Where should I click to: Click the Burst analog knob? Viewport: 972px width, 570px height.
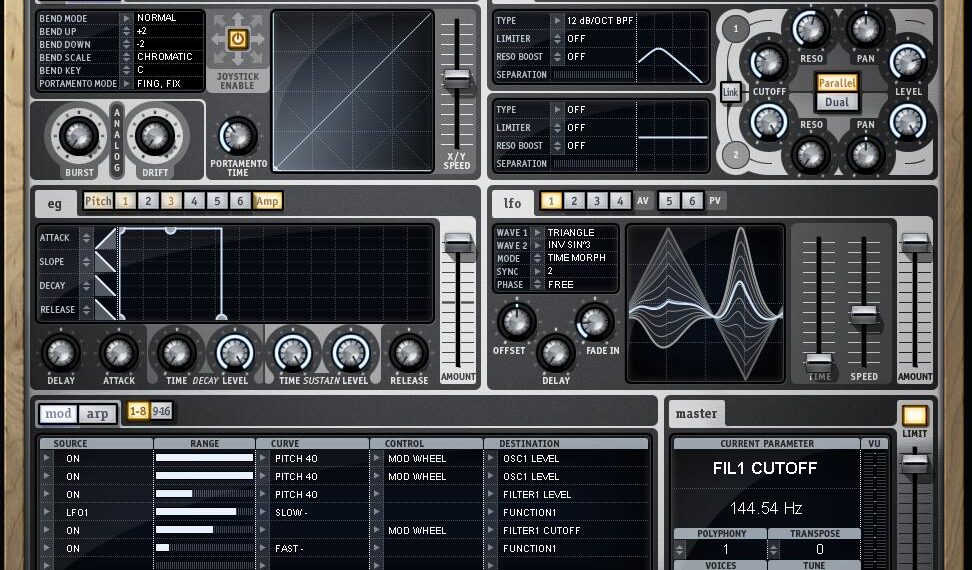point(79,134)
